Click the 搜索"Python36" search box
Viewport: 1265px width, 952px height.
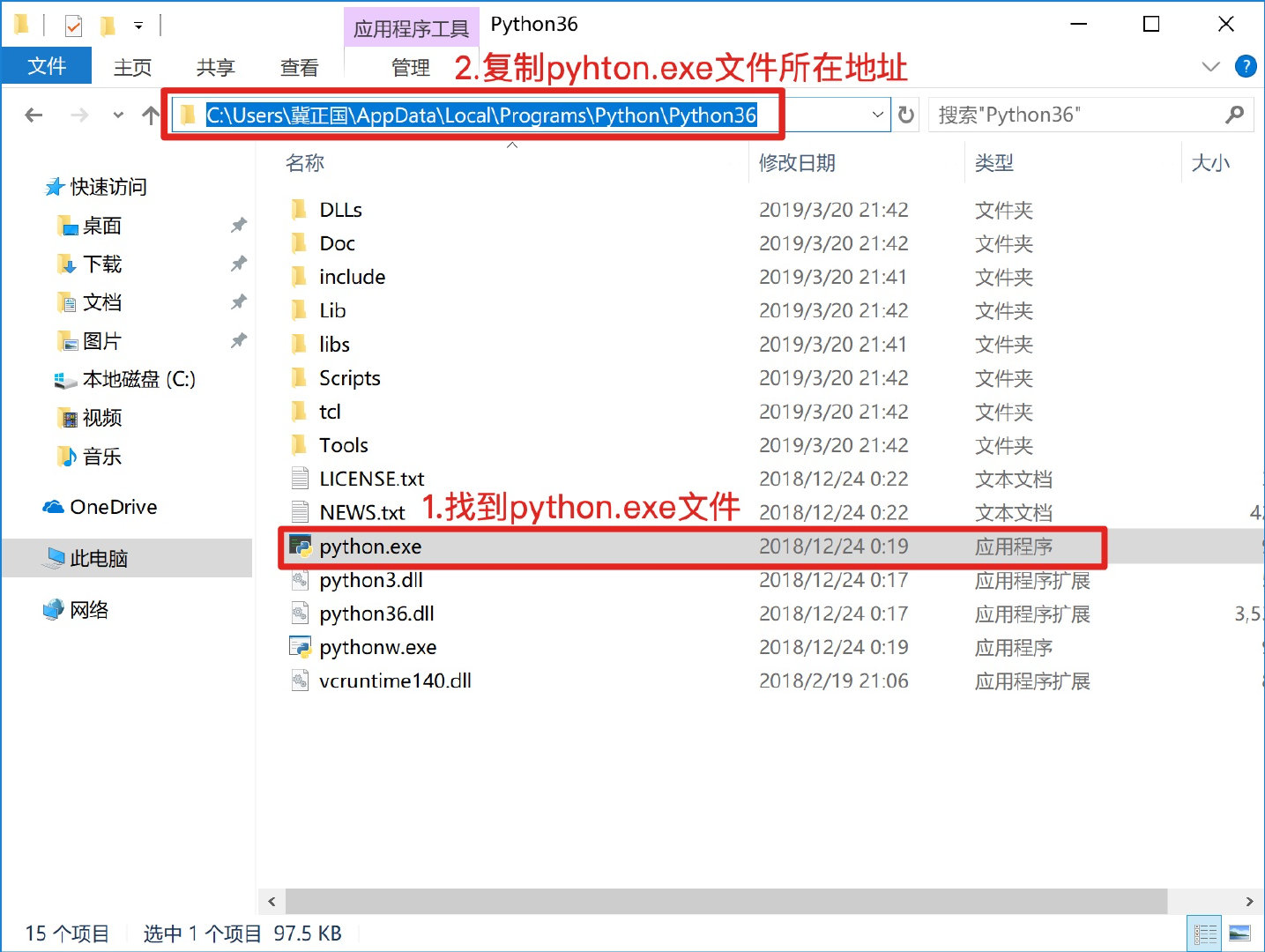1075,115
